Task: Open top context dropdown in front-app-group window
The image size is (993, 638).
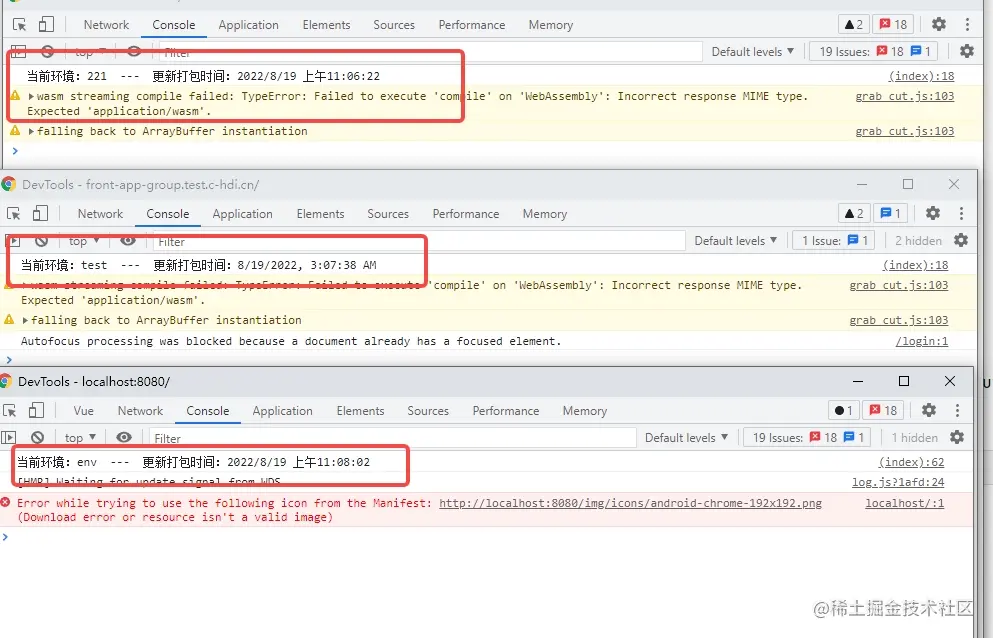Action: point(84,241)
